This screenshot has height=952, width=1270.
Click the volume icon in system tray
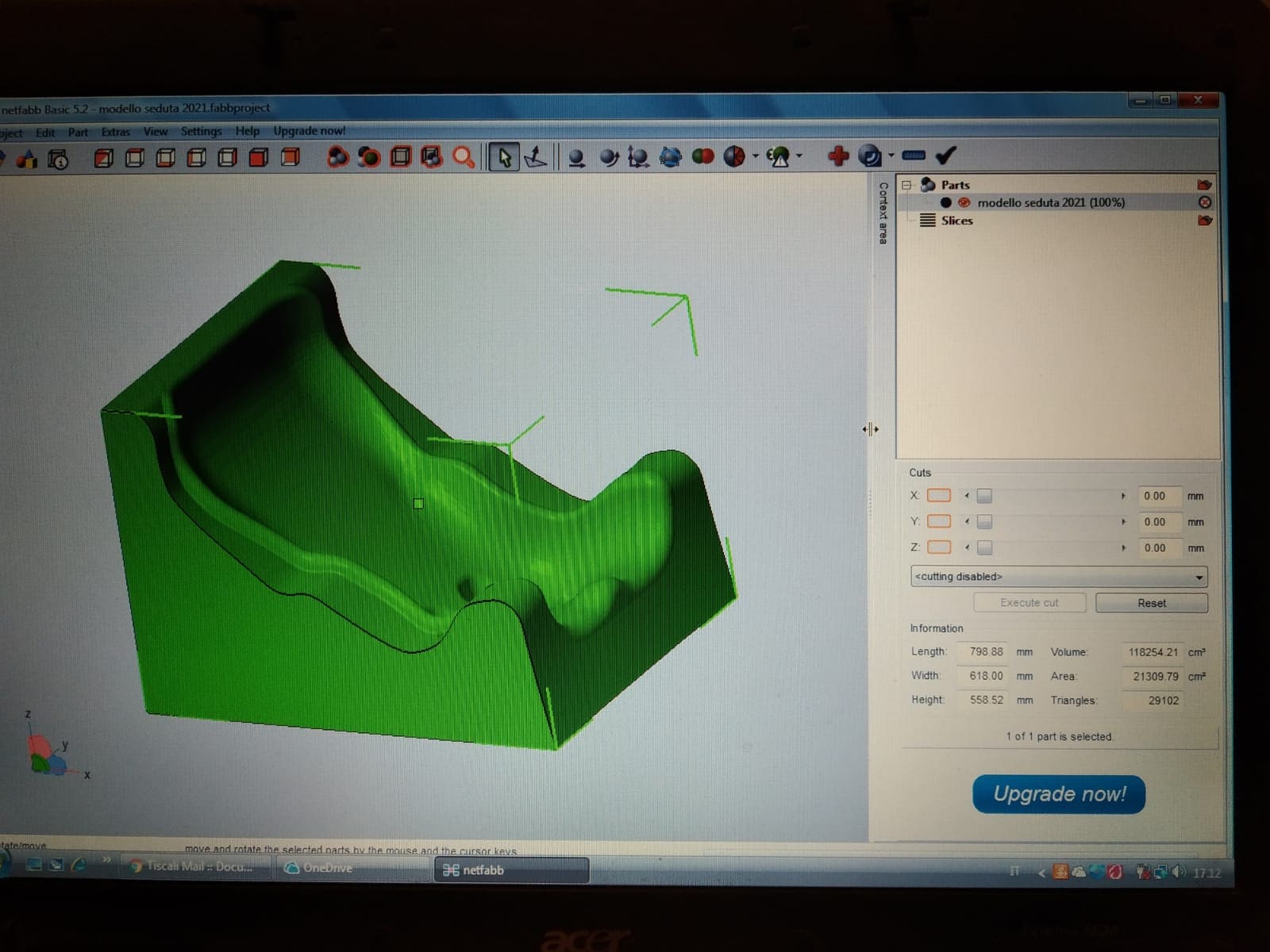[x=1179, y=873]
